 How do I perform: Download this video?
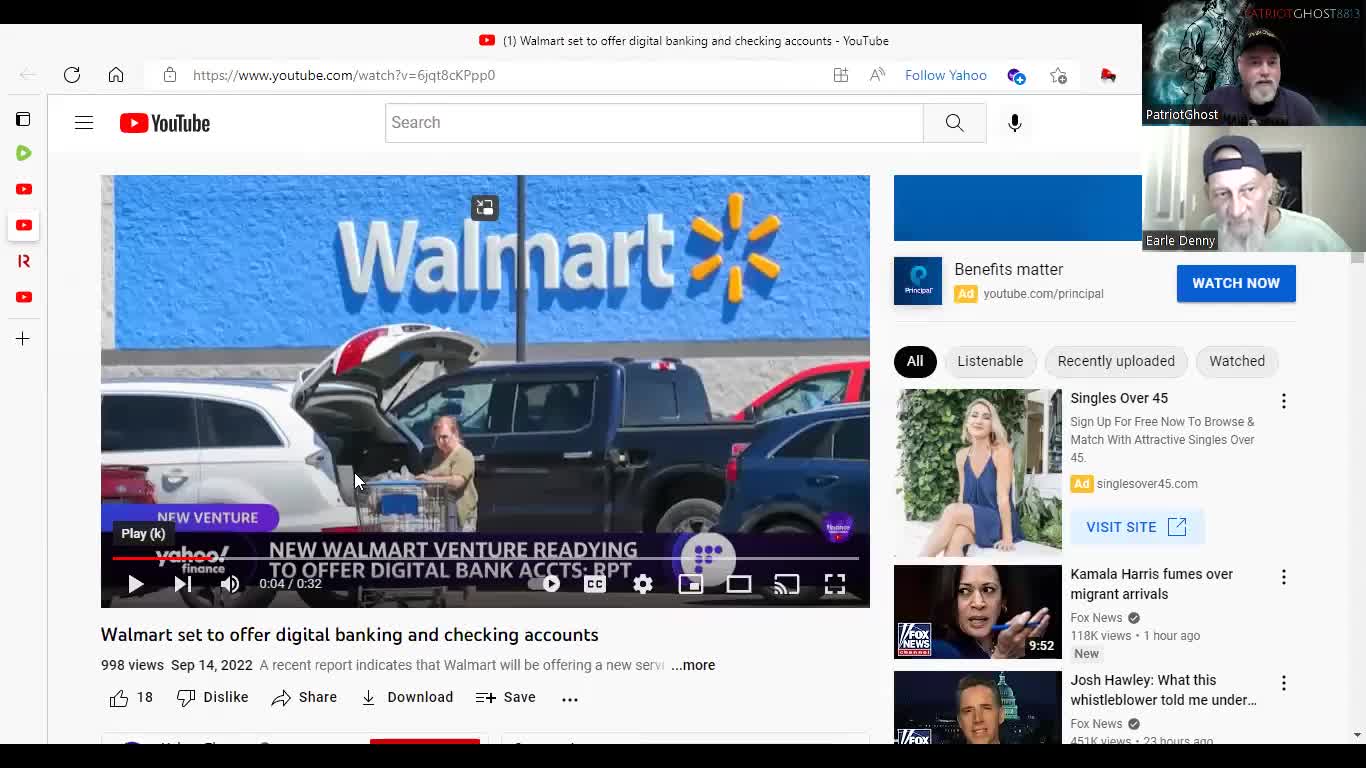point(407,698)
